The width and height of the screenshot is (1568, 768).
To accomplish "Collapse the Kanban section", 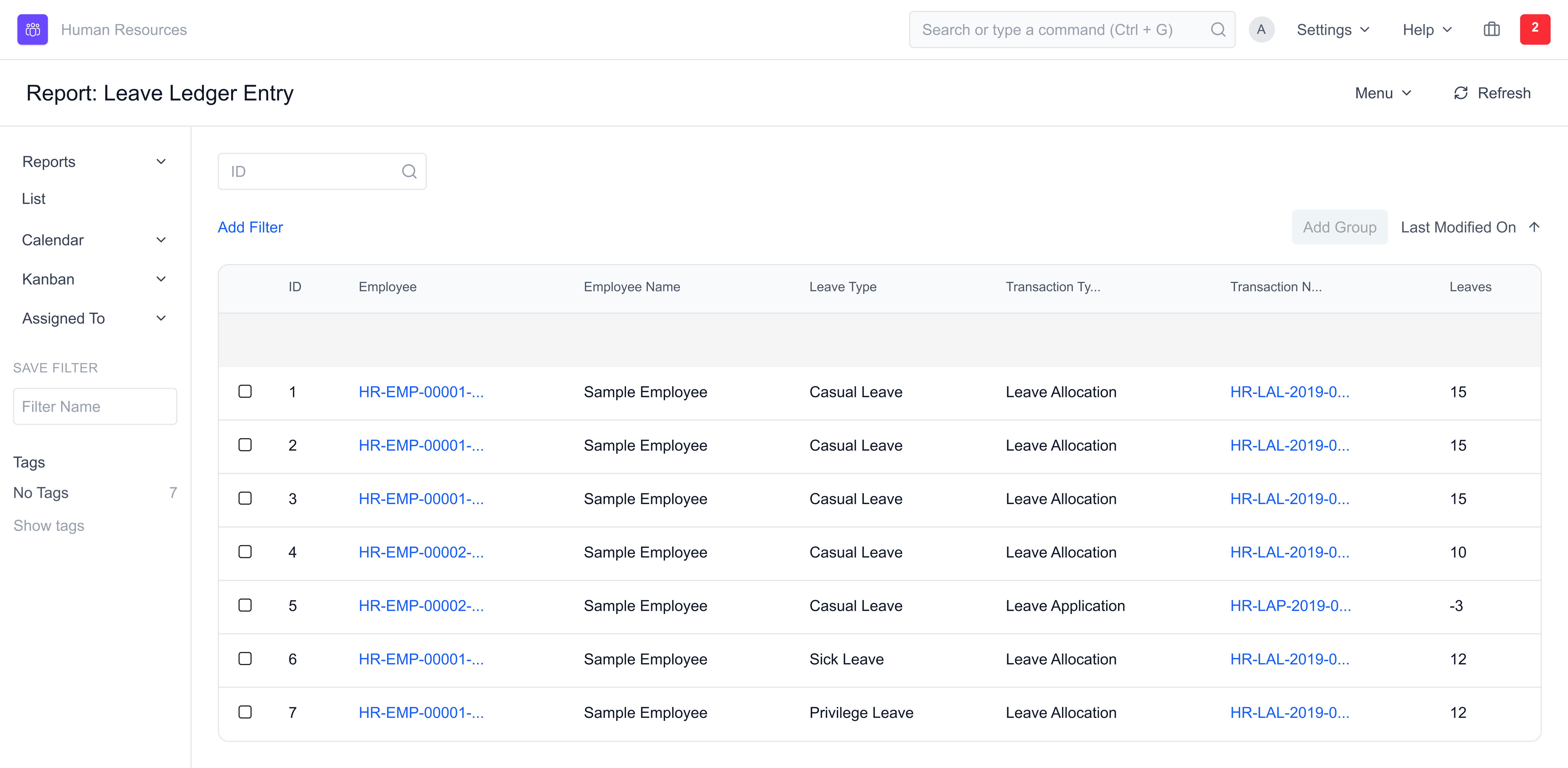I will coord(160,278).
